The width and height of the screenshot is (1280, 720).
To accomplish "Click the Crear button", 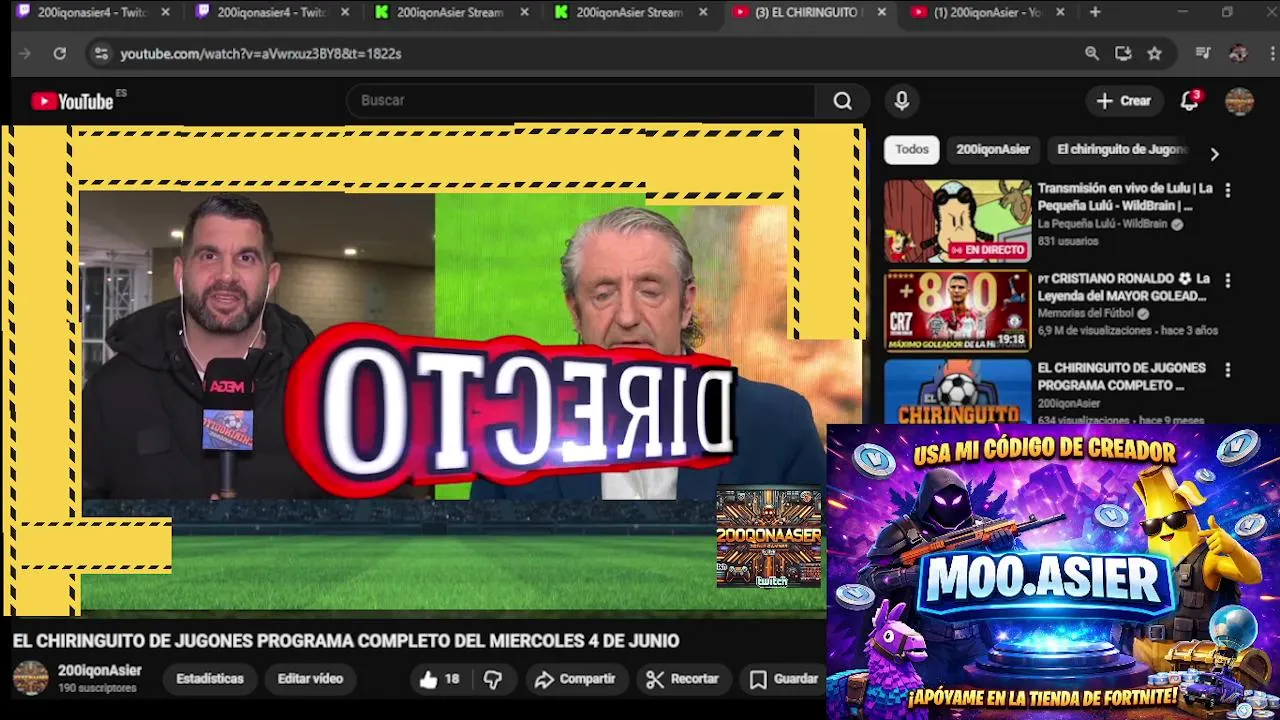I will point(1123,101).
